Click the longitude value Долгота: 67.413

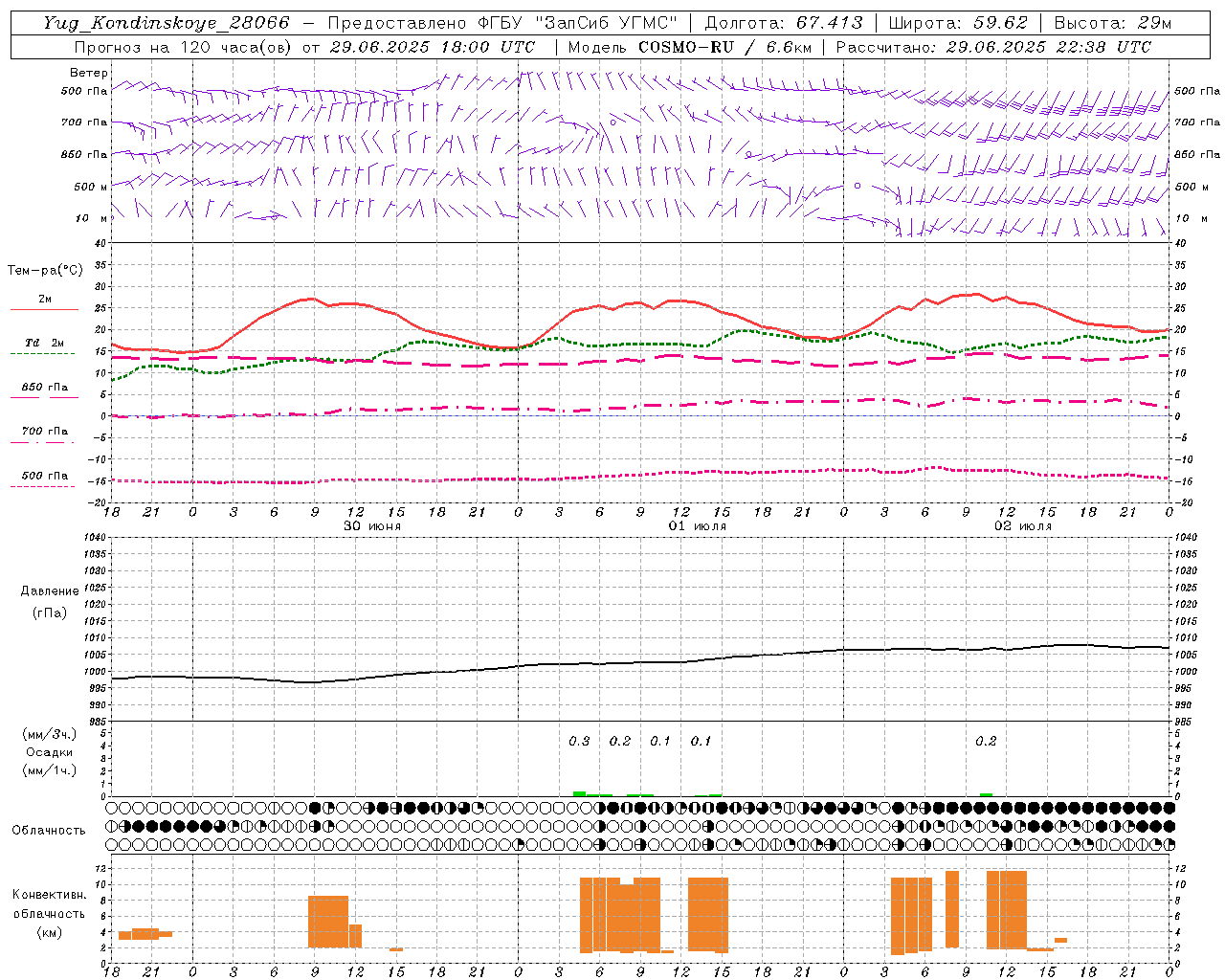(x=784, y=23)
